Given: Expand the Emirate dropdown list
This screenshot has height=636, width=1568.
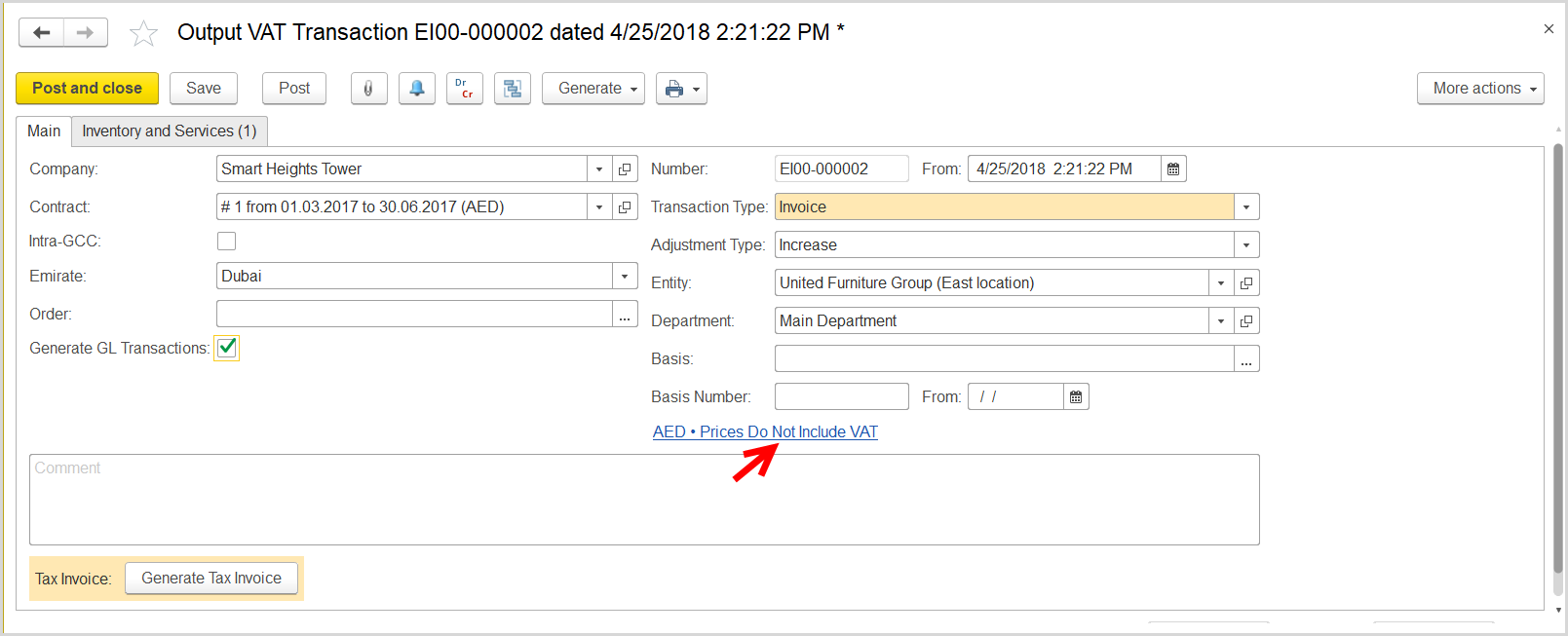Looking at the screenshot, I should click(625, 277).
